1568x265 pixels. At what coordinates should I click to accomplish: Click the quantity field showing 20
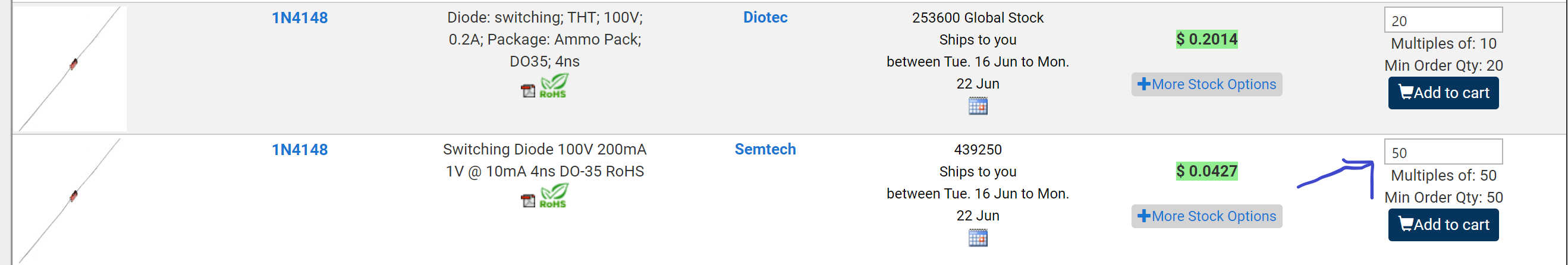point(1443,21)
